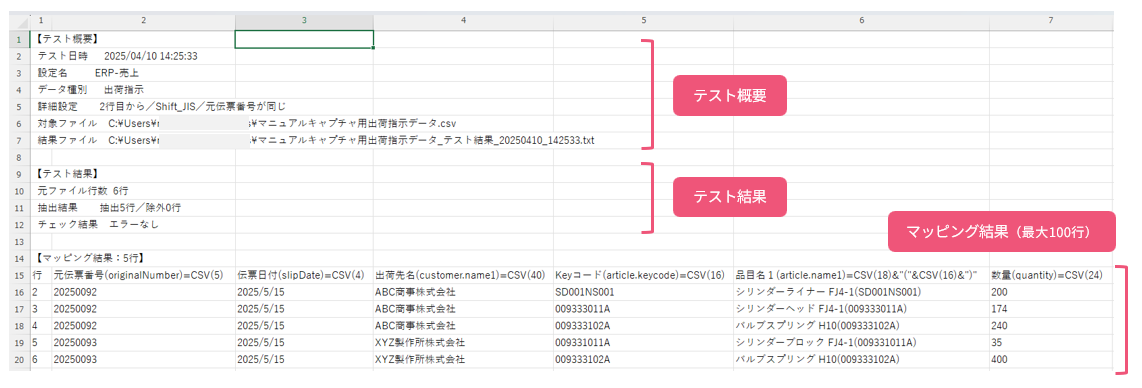Click the highlighted column header 3
The width and height of the screenshot is (1142, 388).
click(x=304, y=20)
